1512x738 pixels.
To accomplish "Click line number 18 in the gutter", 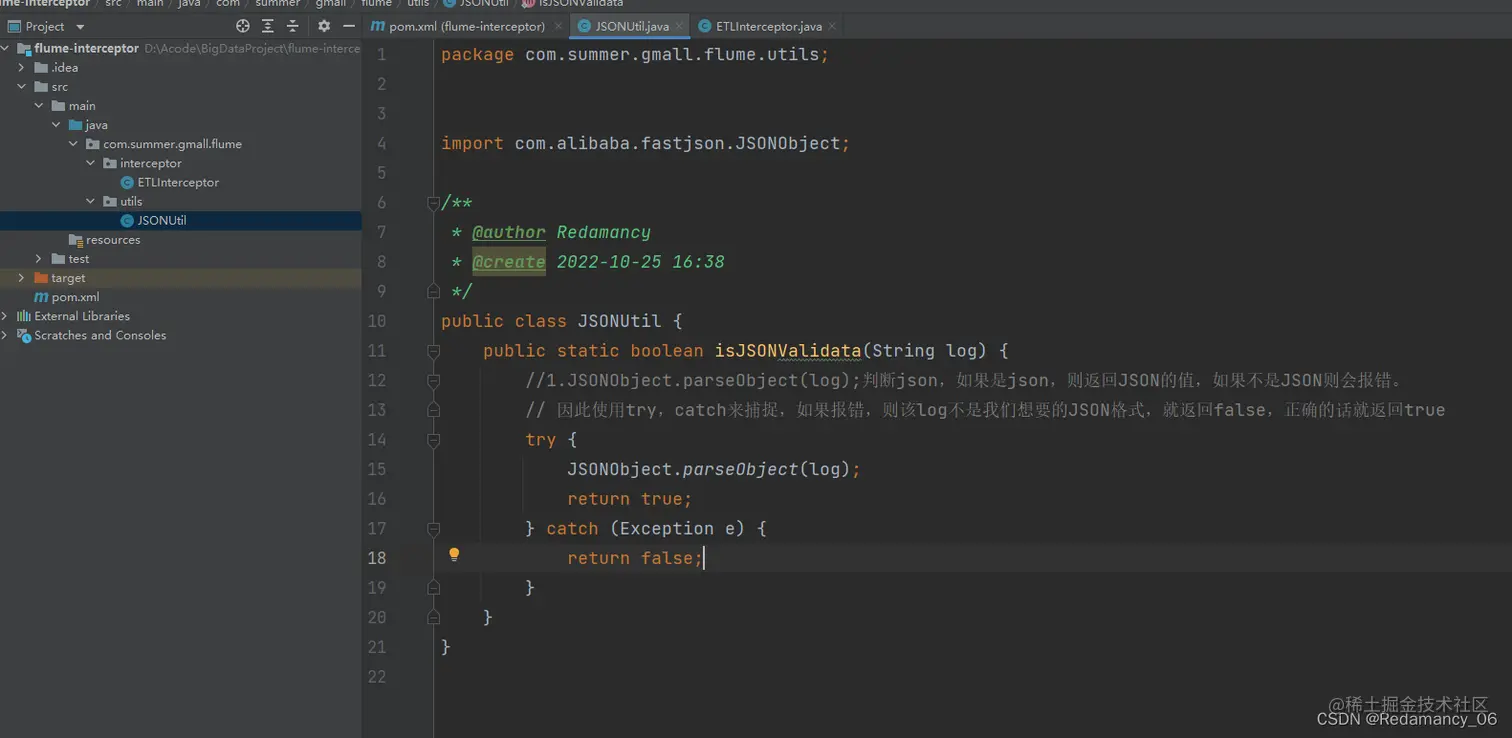I will [x=377, y=558].
